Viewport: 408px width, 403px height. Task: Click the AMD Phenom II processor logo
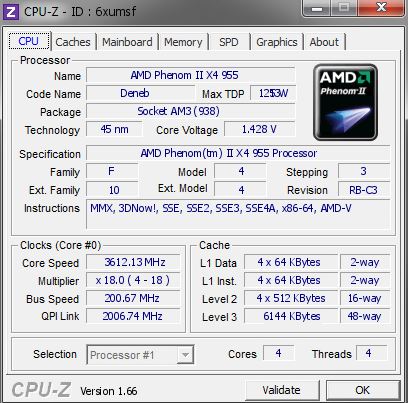tap(345, 102)
